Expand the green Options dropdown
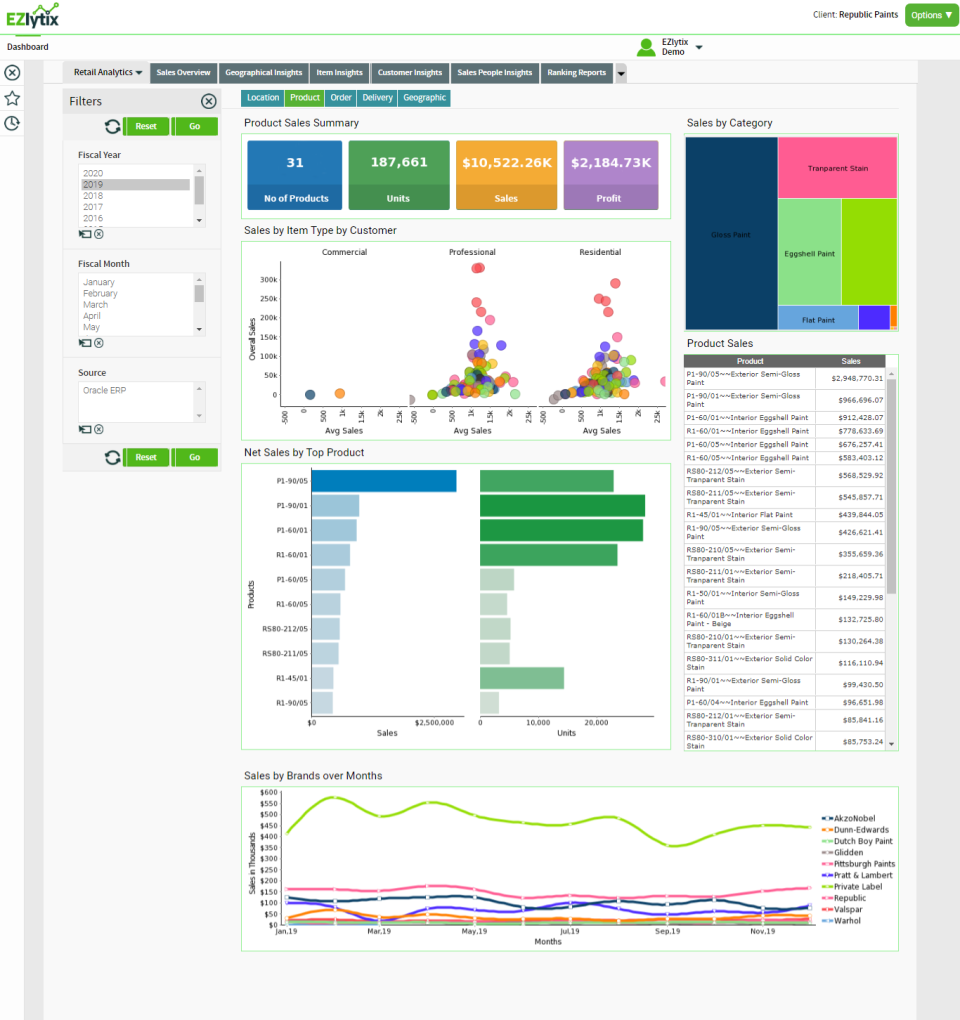This screenshot has width=960, height=1020. [931, 16]
